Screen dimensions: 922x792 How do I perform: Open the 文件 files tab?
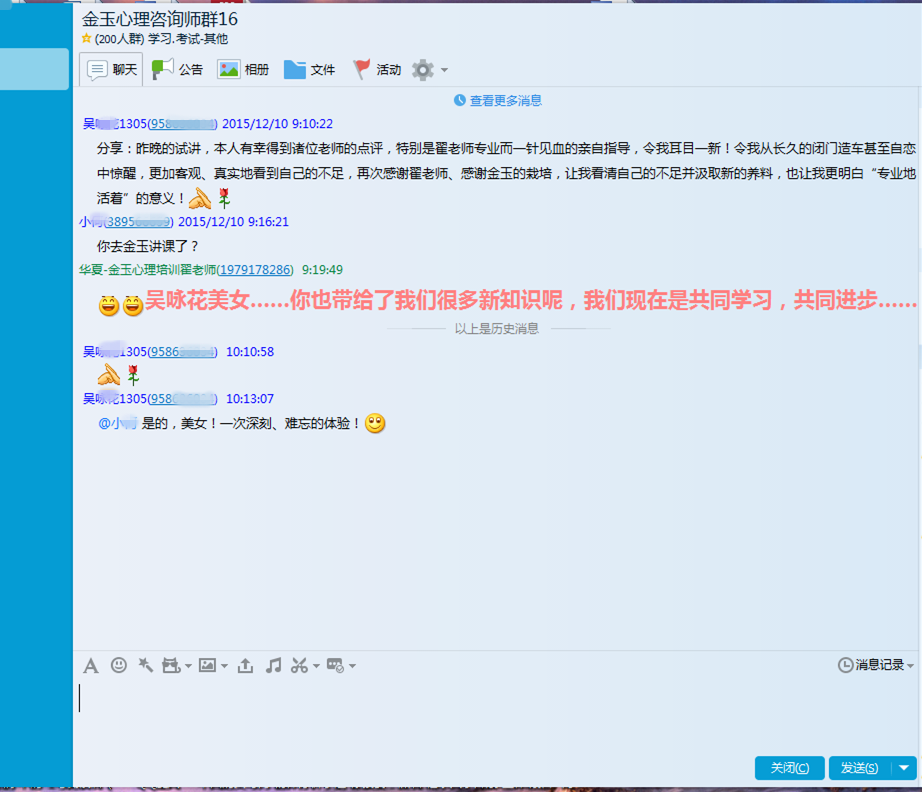(x=310, y=69)
